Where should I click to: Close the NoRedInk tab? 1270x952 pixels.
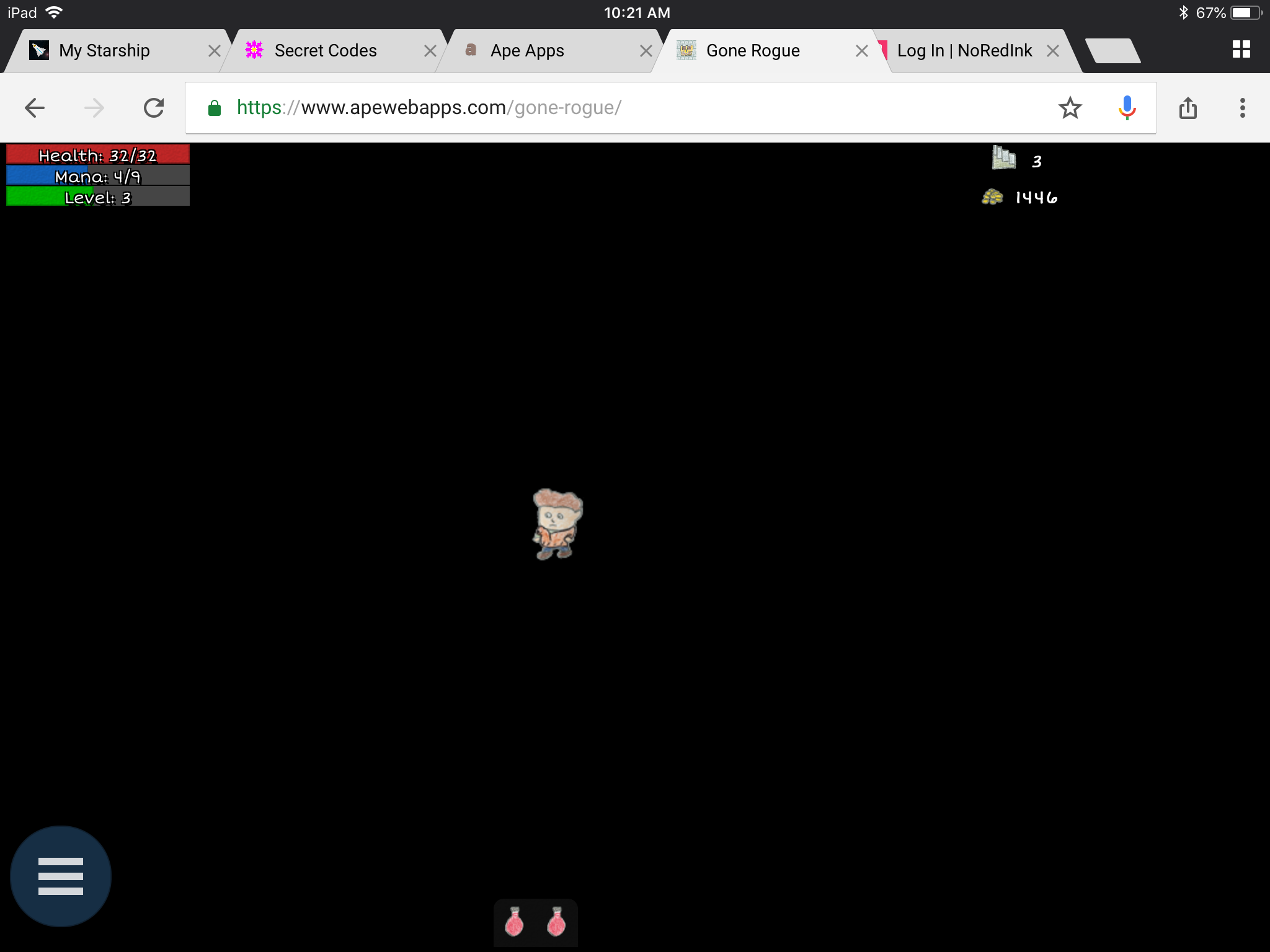click(x=1052, y=51)
